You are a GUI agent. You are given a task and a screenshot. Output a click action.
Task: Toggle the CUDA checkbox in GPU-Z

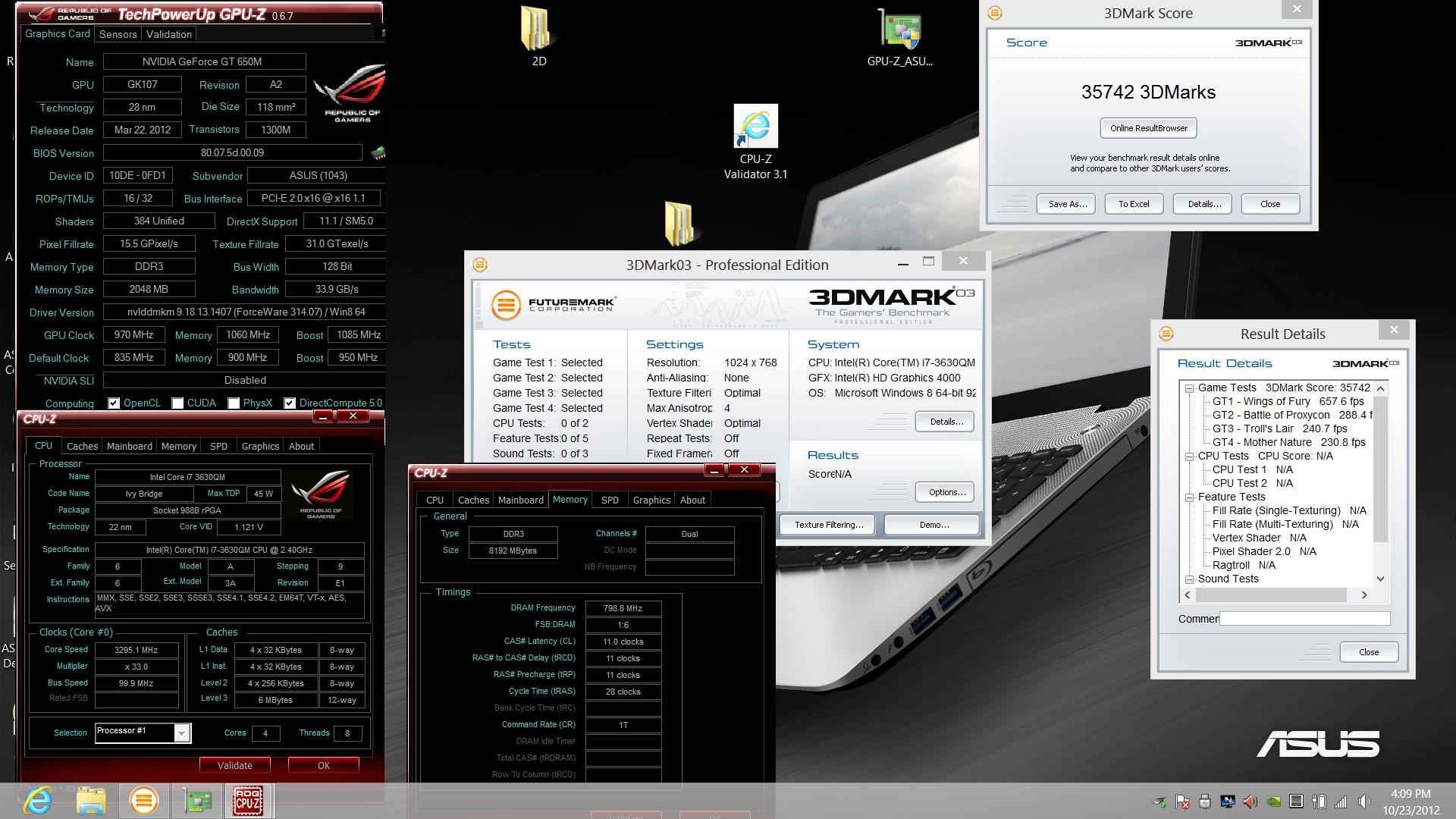[x=177, y=403]
